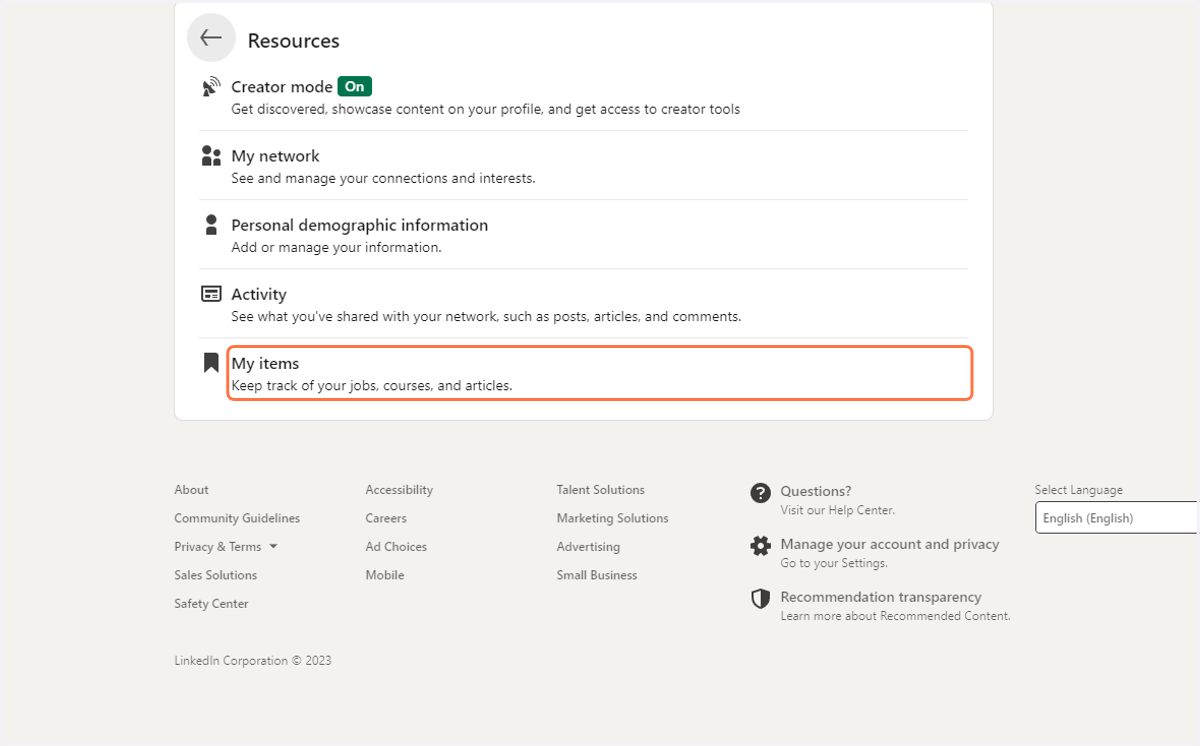Click the Advertising footer link
Image resolution: width=1200 pixels, height=746 pixels.
588,547
